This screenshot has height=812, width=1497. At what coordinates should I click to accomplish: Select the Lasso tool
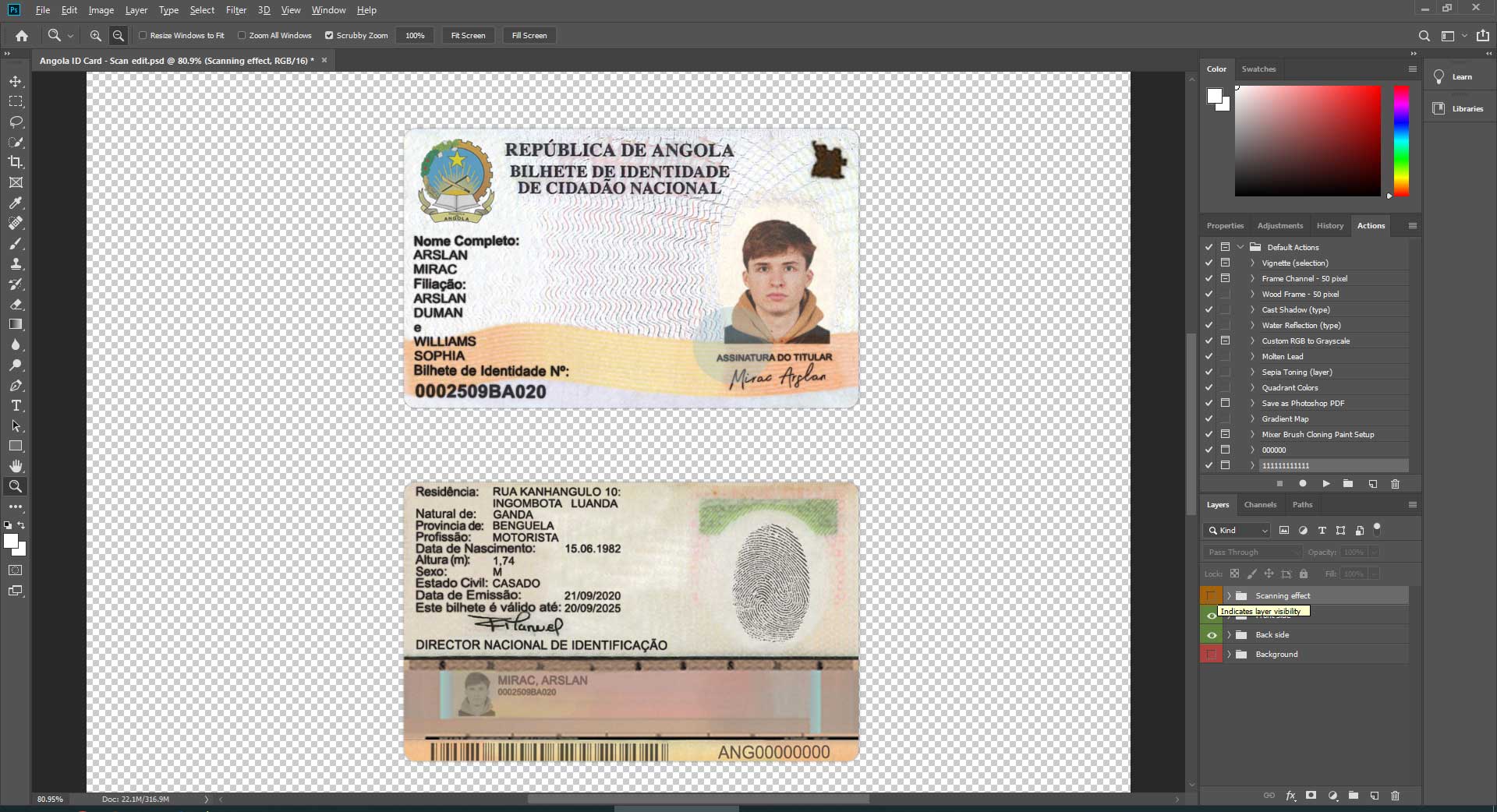(16, 122)
